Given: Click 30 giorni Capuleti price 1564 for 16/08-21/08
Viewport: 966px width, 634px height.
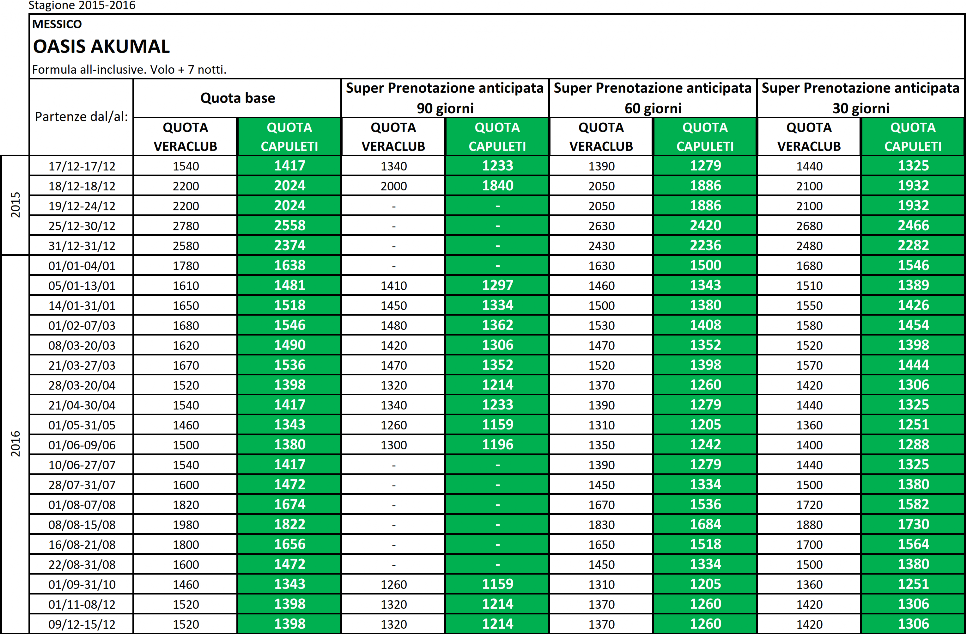Looking at the screenshot, I should click(912, 544).
